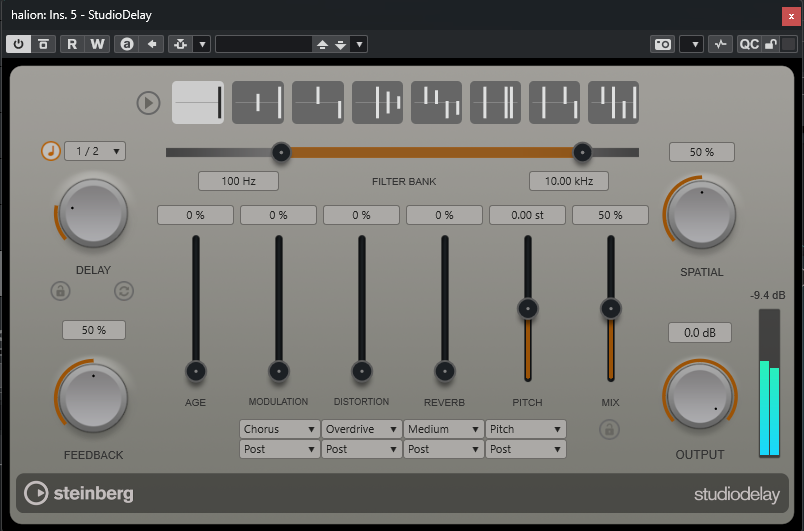Image resolution: width=804 pixels, height=531 pixels.
Task: Click the PITCH slider handle
Action: click(x=528, y=309)
